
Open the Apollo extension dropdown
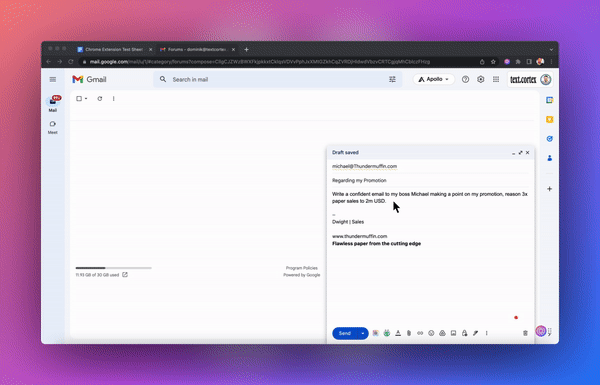pyautogui.click(x=434, y=79)
